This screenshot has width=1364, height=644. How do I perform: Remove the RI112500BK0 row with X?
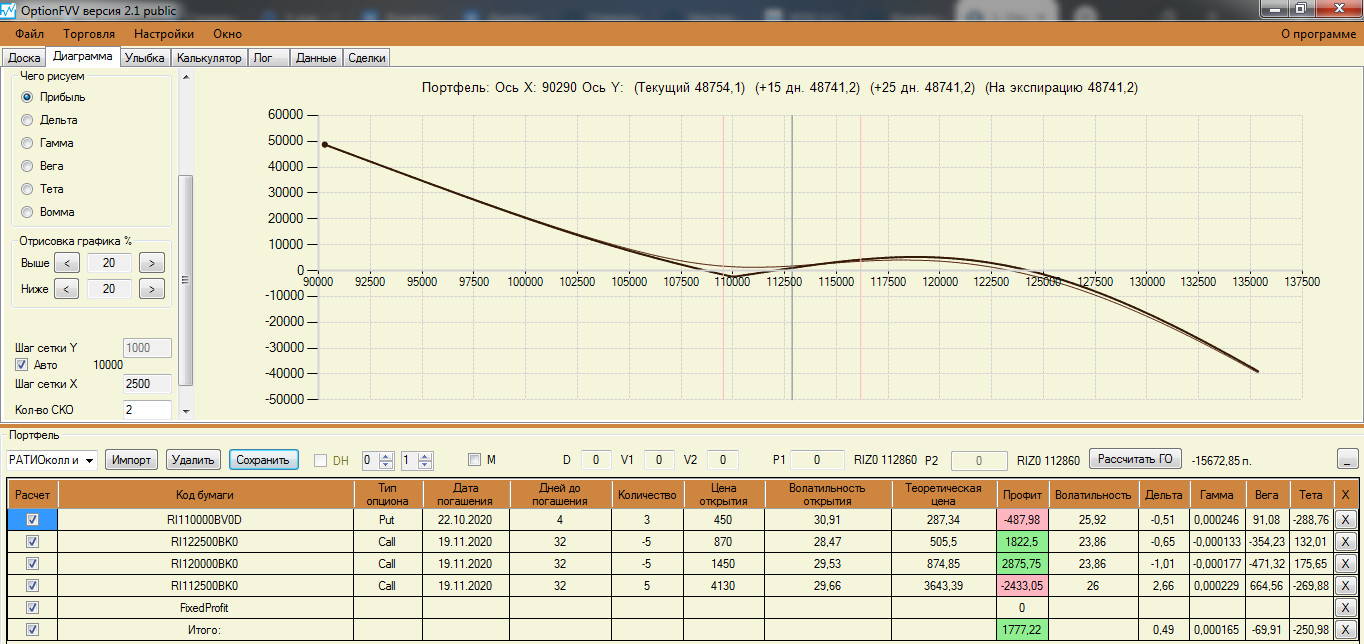[1345, 586]
